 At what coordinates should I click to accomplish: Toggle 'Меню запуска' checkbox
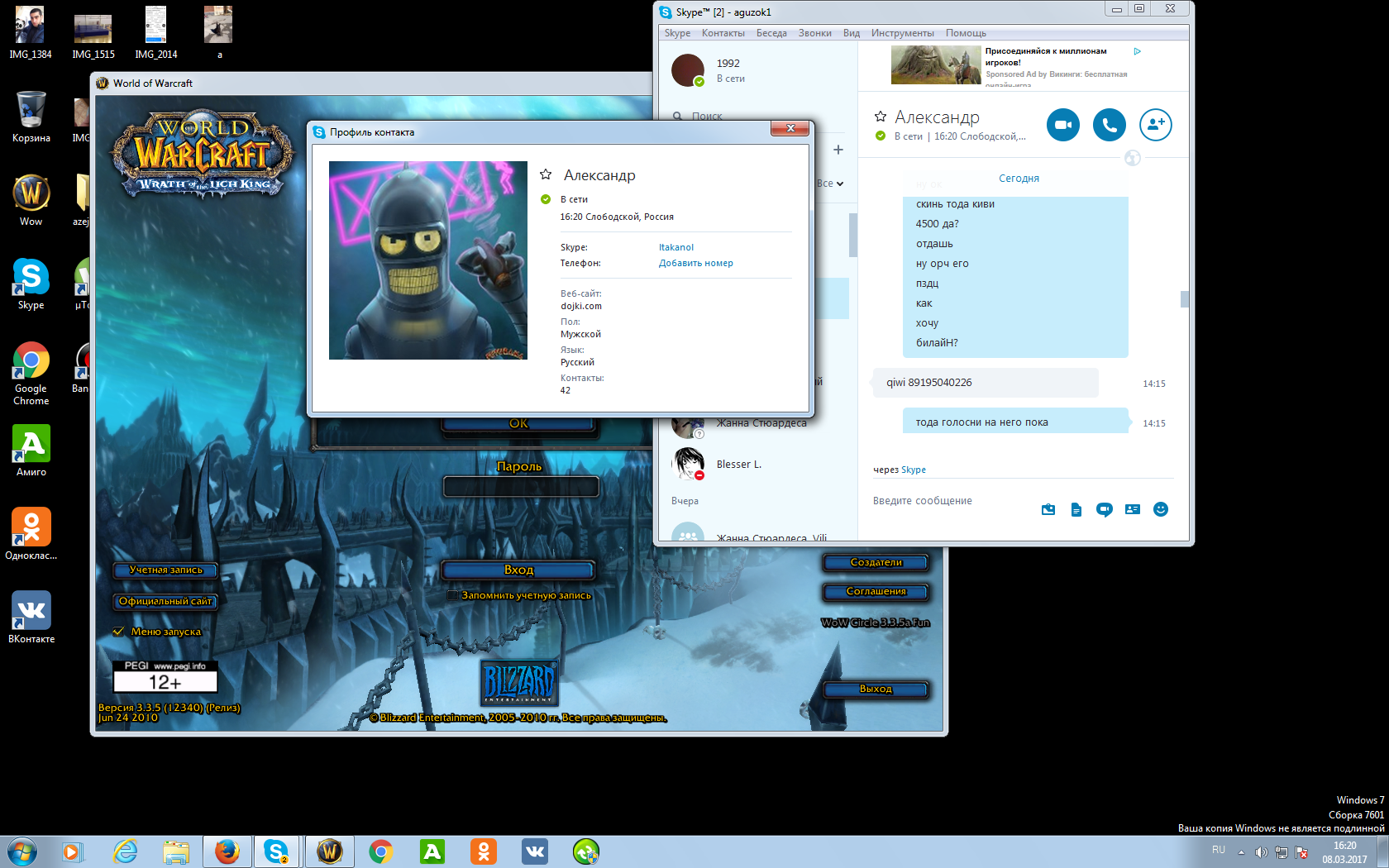pos(119,632)
